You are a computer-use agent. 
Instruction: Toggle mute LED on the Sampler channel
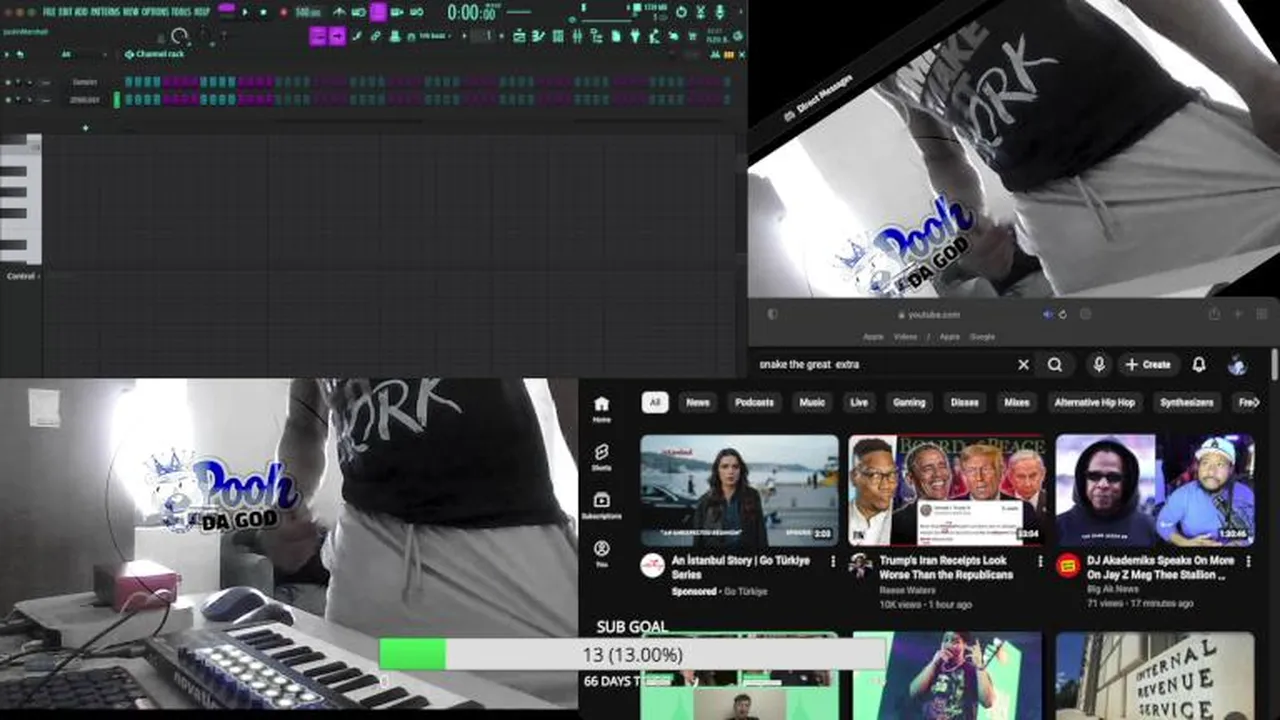click(8, 82)
